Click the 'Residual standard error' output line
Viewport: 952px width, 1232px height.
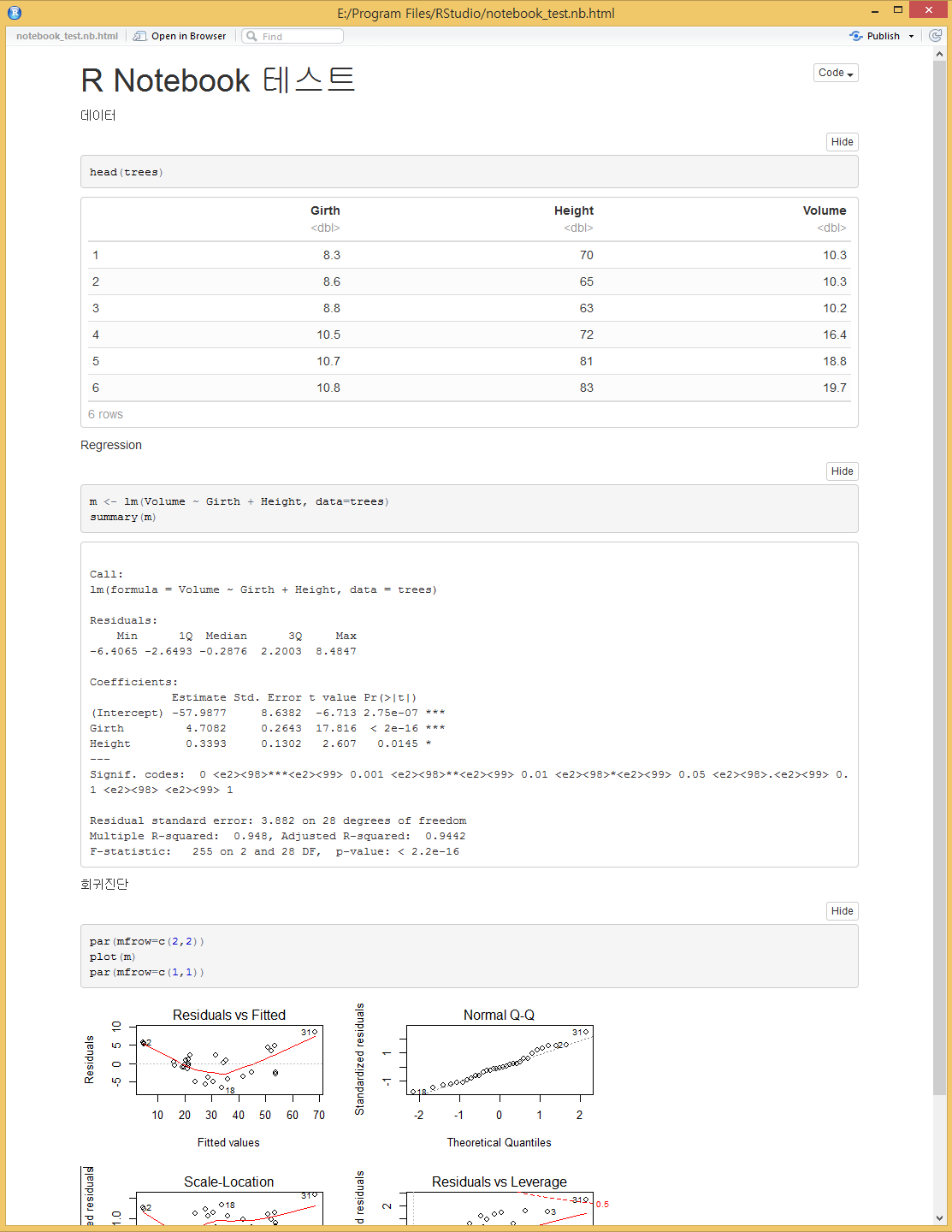pos(278,820)
